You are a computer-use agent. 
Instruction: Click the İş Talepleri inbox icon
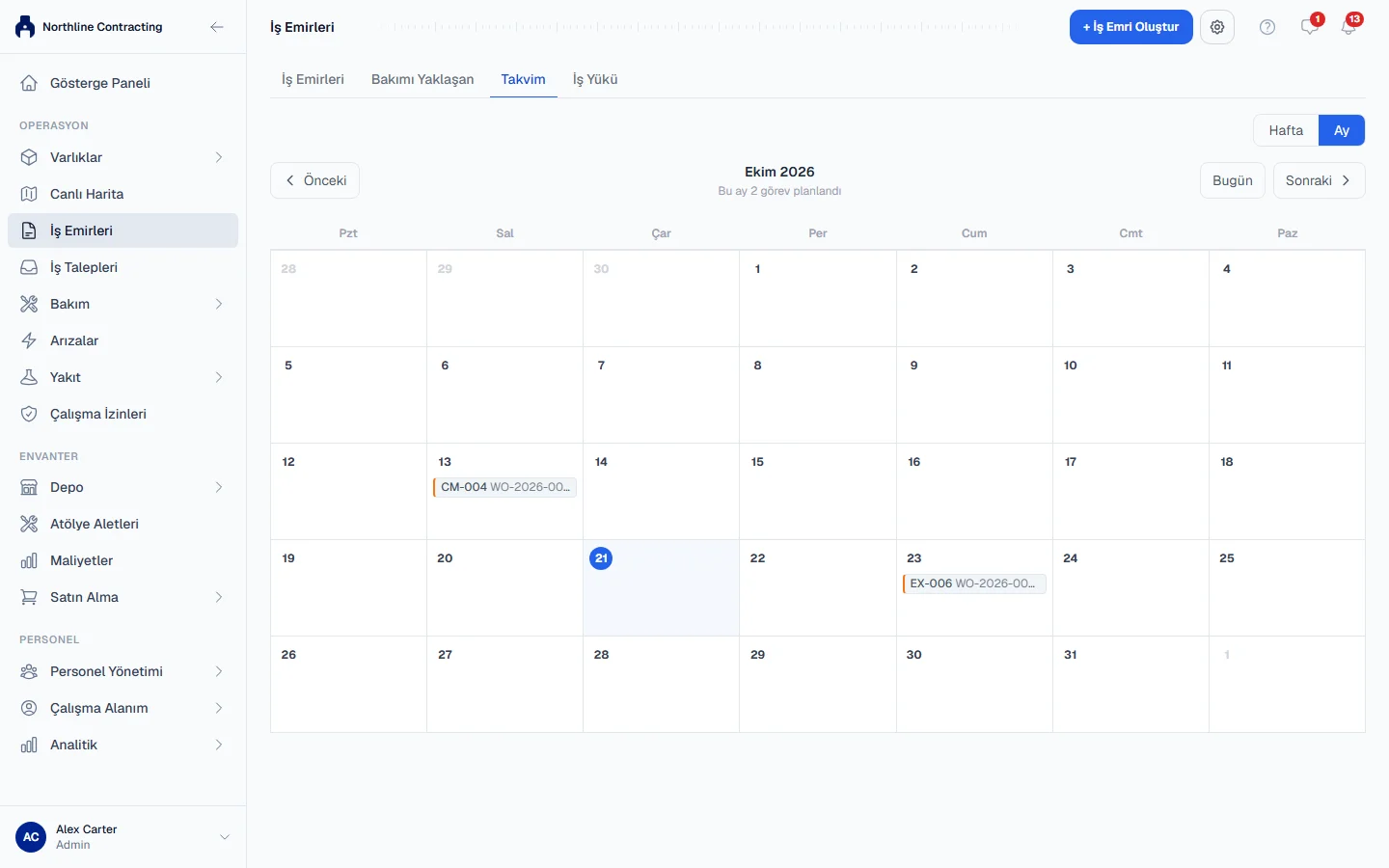pos(29,267)
